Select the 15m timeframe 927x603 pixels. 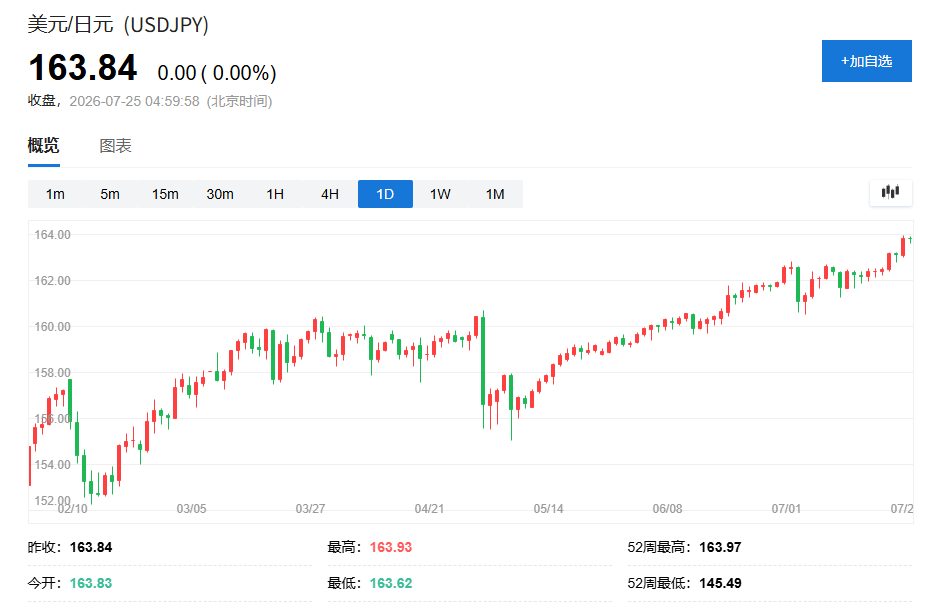(165, 194)
